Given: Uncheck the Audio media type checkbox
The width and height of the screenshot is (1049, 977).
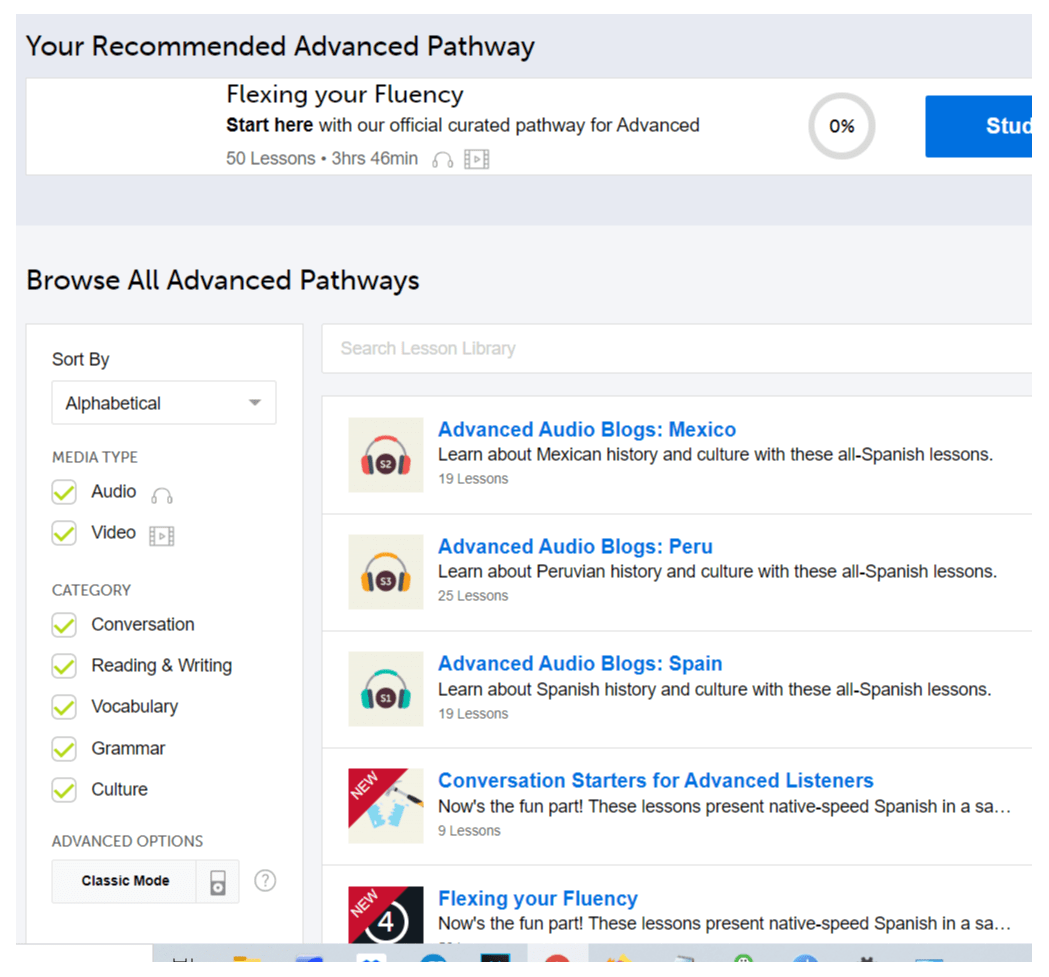Looking at the screenshot, I should tap(64, 493).
